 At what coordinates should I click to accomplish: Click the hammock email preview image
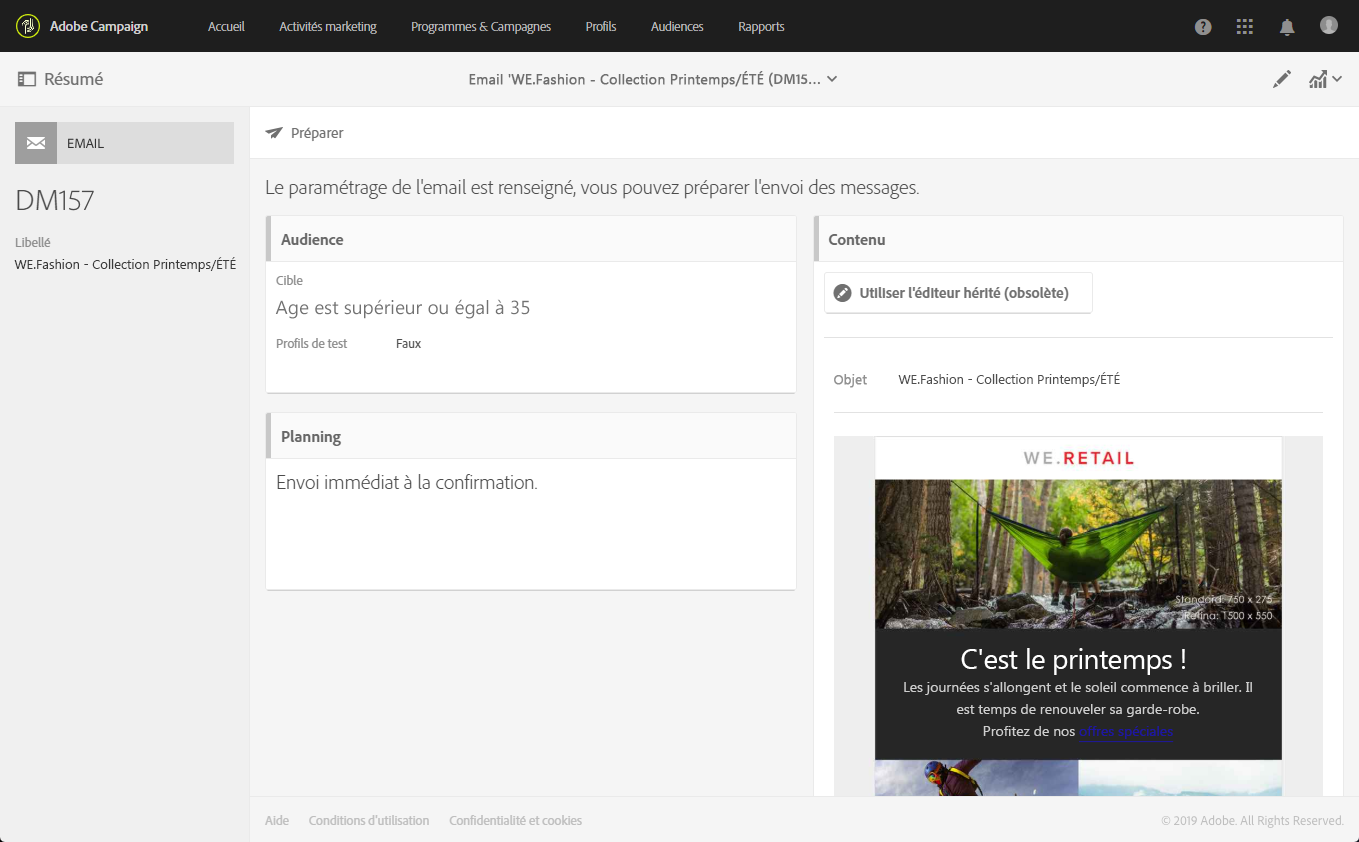click(1078, 553)
